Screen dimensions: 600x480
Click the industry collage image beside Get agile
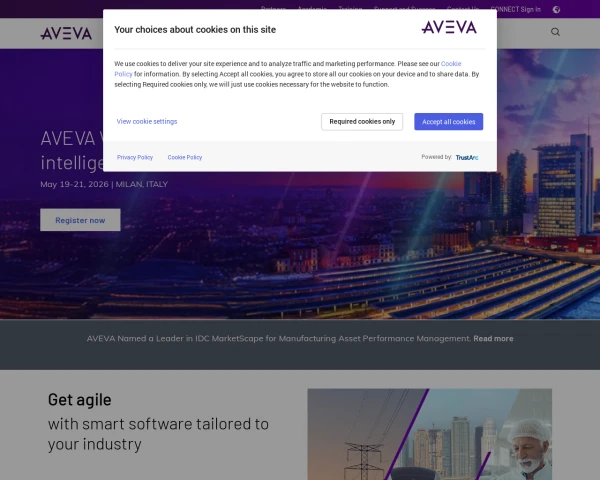click(x=429, y=434)
